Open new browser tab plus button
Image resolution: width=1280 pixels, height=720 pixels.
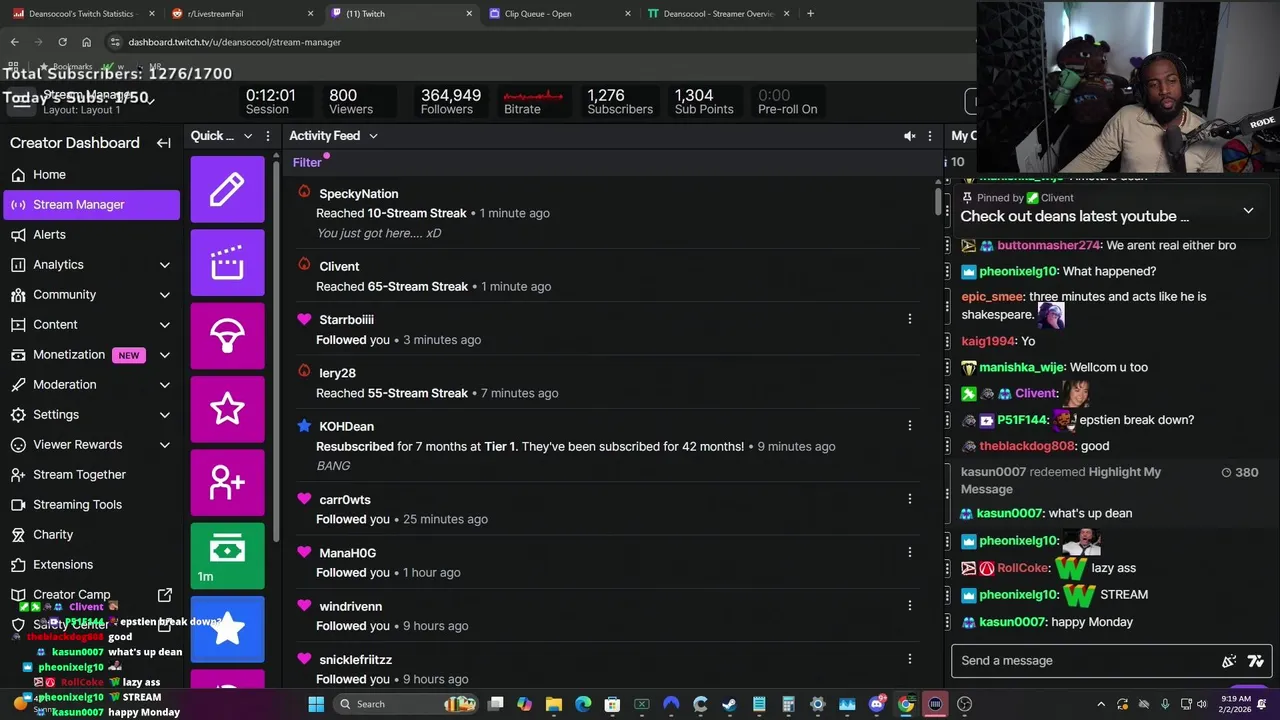click(x=810, y=14)
